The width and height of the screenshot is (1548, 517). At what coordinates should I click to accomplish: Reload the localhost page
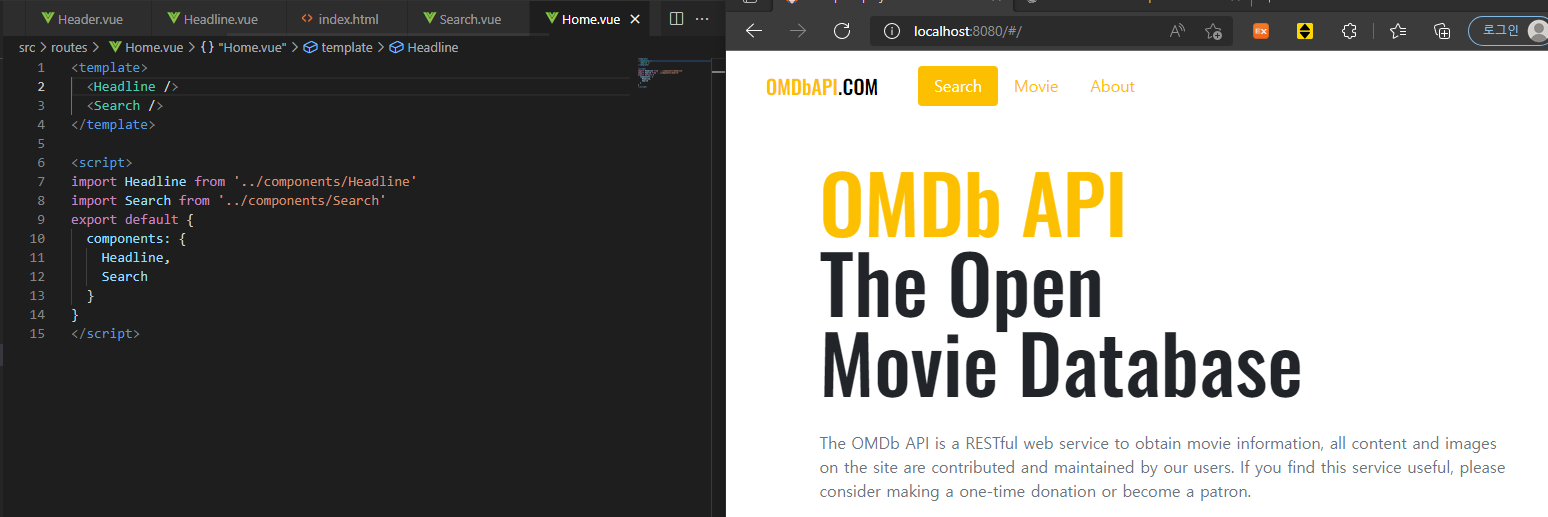(842, 31)
